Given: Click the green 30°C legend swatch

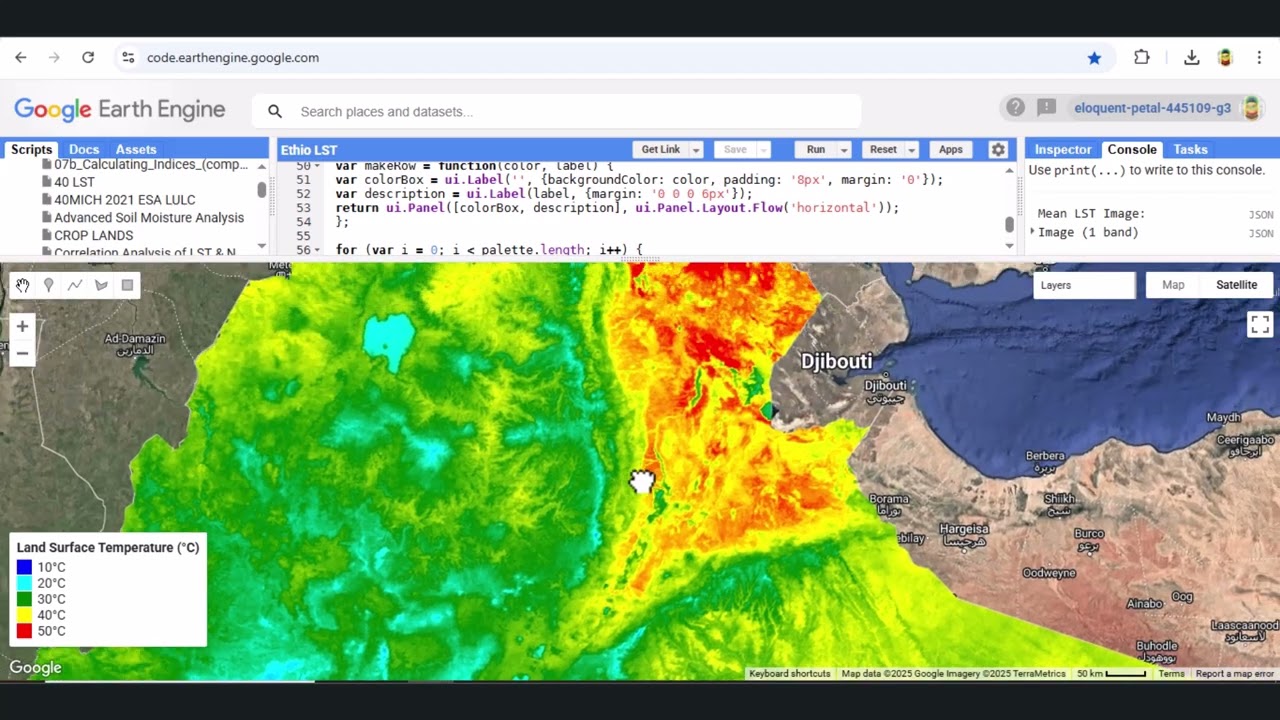Looking at the screenshot, I should pos(25,599).
